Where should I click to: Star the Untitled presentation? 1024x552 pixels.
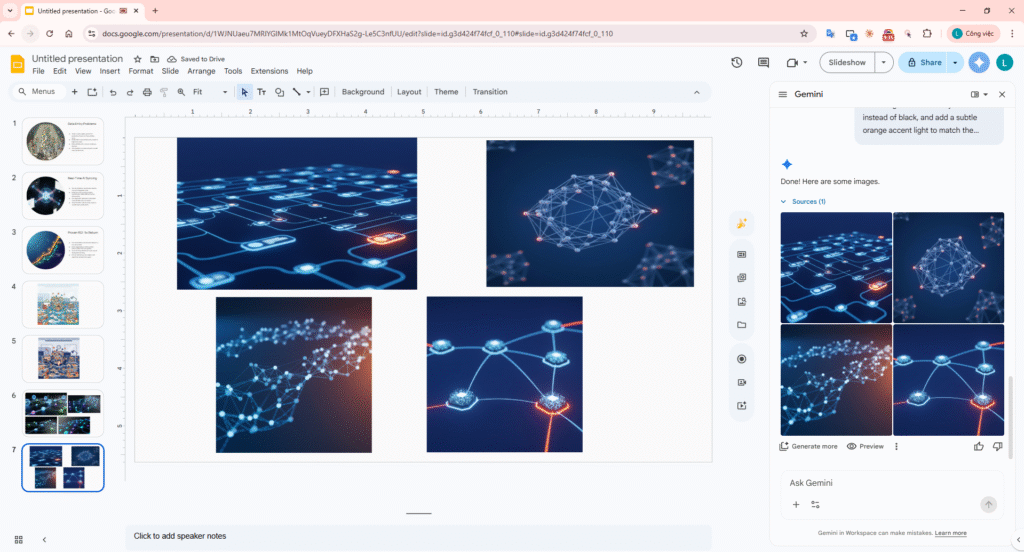(138, 59)
